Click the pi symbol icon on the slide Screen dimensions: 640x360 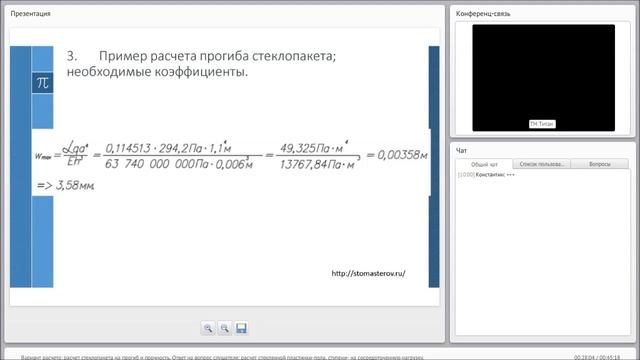[x=42, y=83]
